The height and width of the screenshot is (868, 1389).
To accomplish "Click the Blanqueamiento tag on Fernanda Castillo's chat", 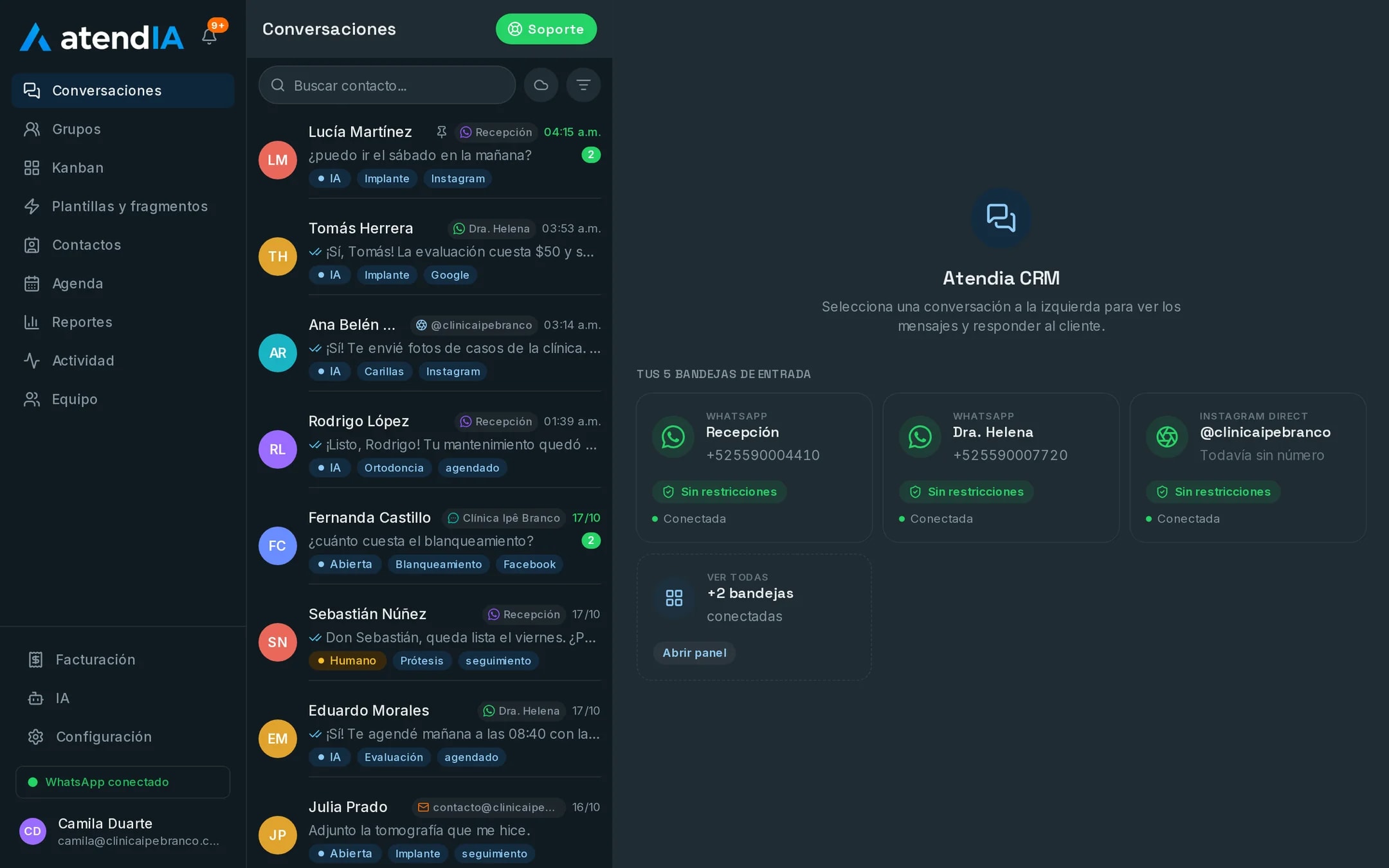I will click(439, 564).
